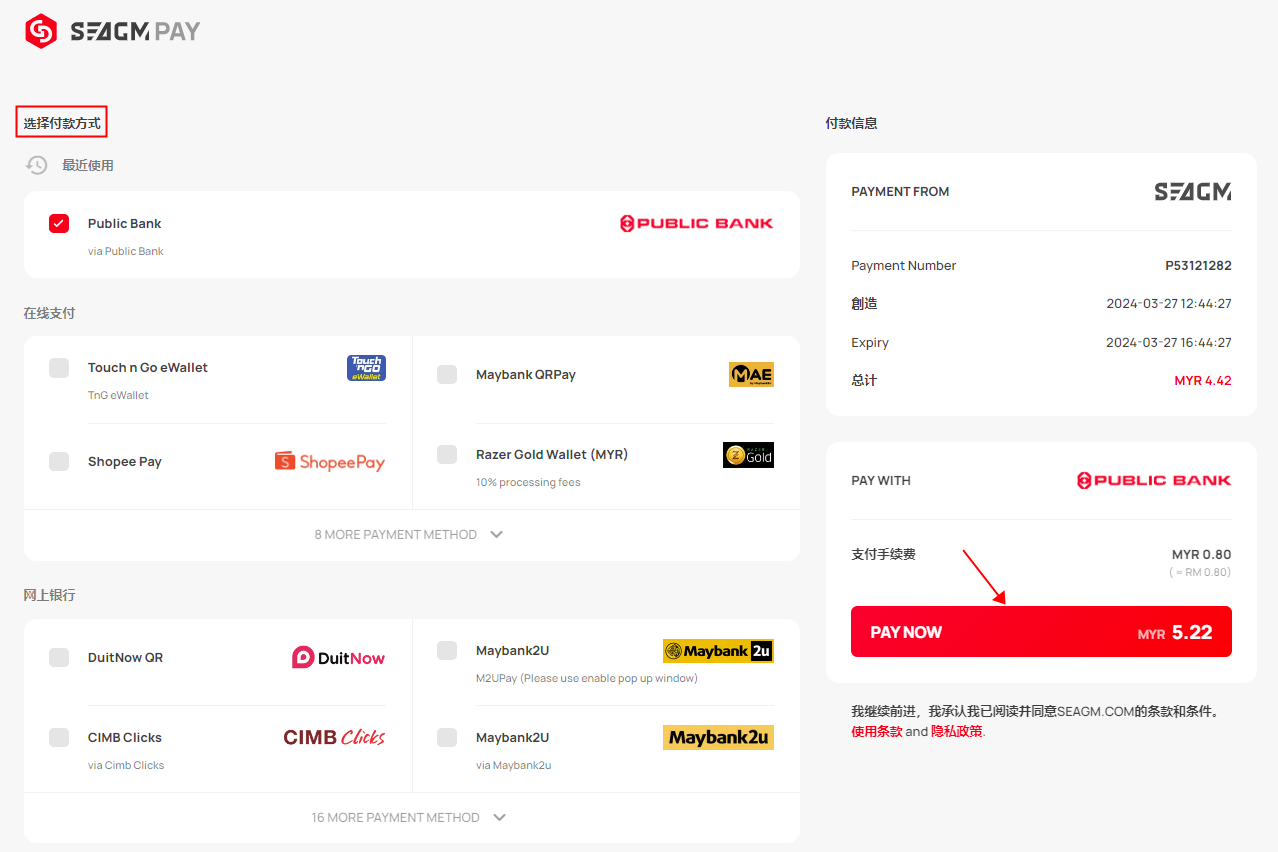The width and height of the screenshot is (1278, 852).
Task: Click the Public Bank logo in the recent payment card
Action: pyautogui.click(x=696, y=223)
